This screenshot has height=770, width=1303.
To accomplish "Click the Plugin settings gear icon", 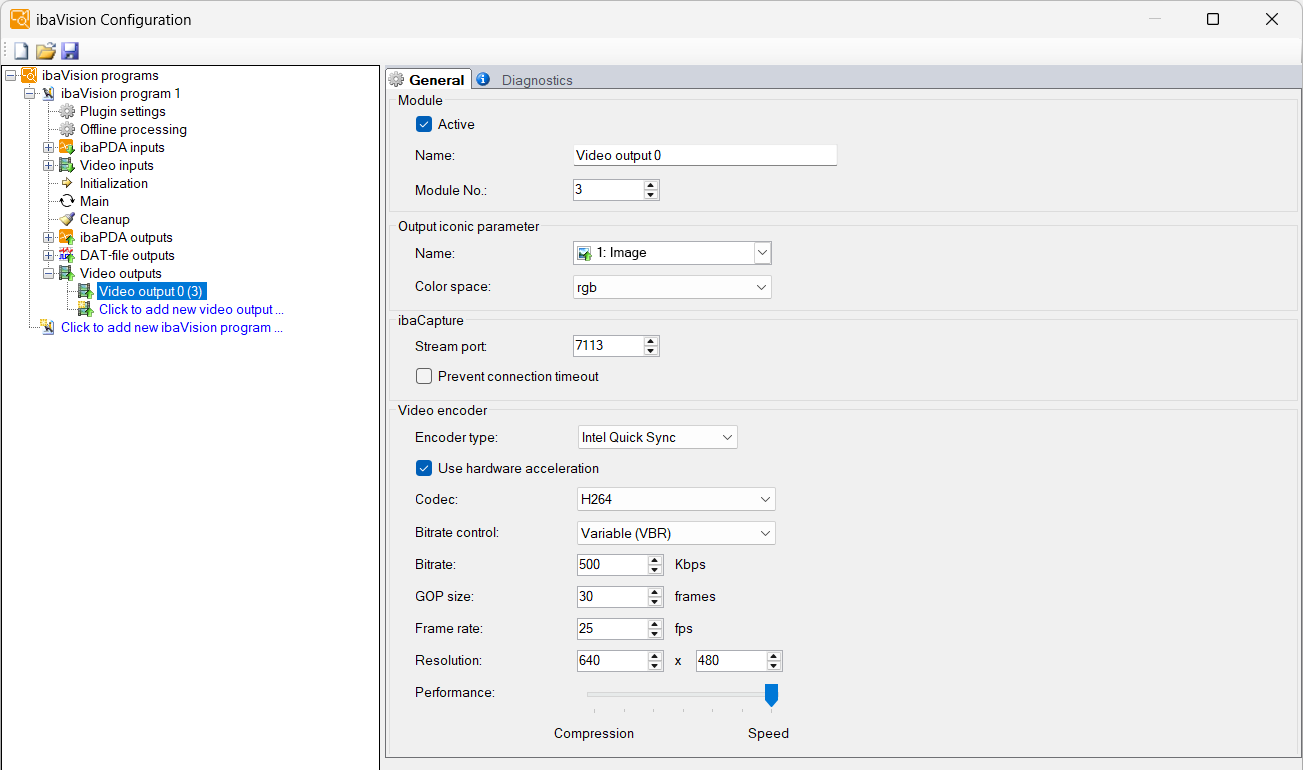I will coord(67,111).
